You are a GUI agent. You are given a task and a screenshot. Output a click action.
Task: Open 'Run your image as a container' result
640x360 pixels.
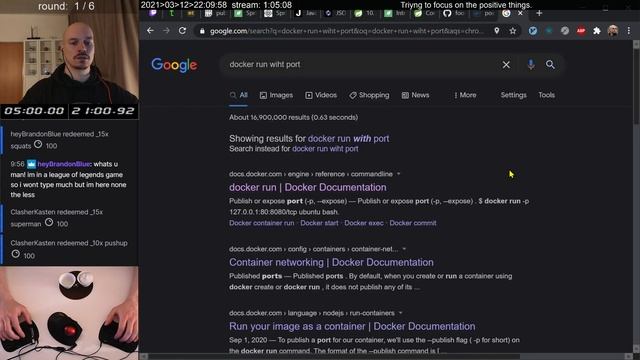[352, 327]
